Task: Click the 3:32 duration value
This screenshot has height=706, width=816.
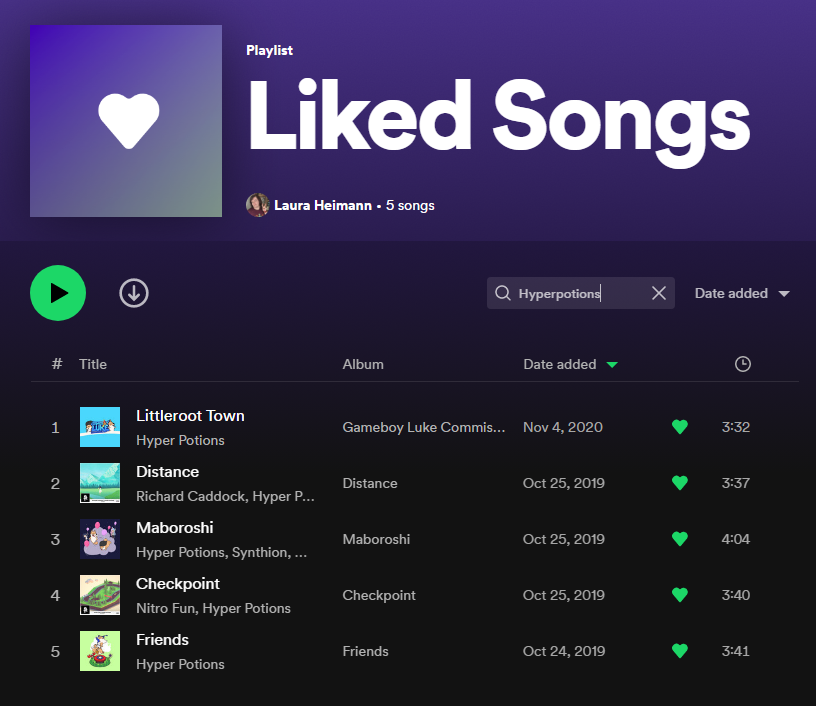Action: [735, 427]
